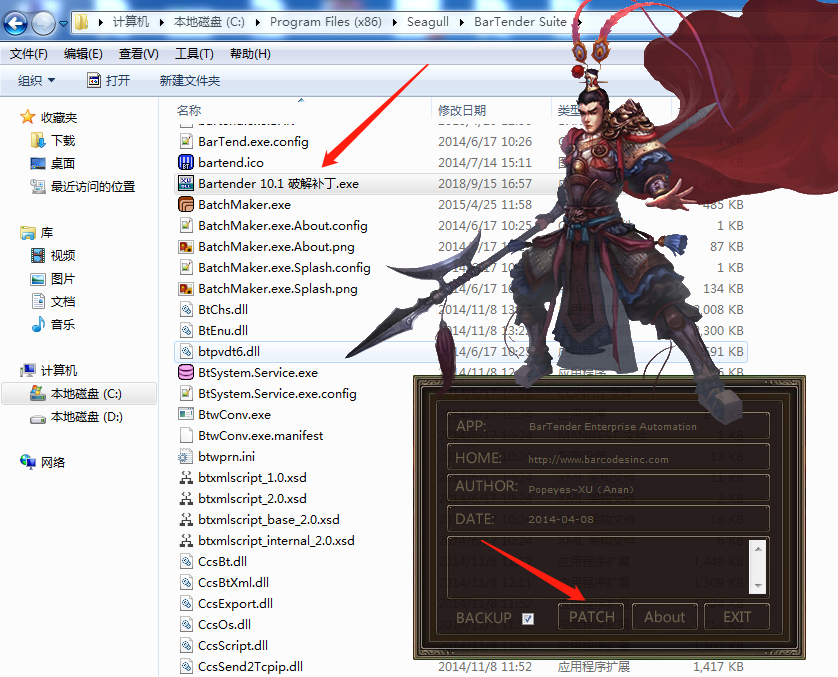The width and height of the screenshot is (838, 677).
Task: Sort by the 修改日期 column header
Action: (x=462, y=111)
